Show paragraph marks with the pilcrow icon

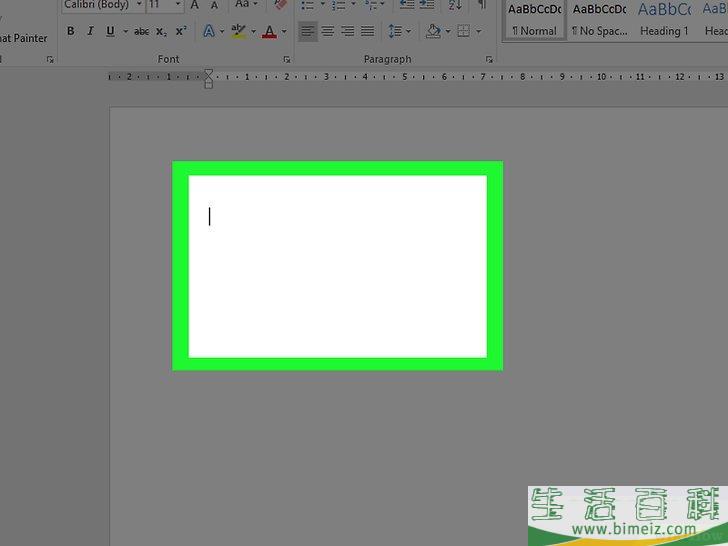(483, 6)
